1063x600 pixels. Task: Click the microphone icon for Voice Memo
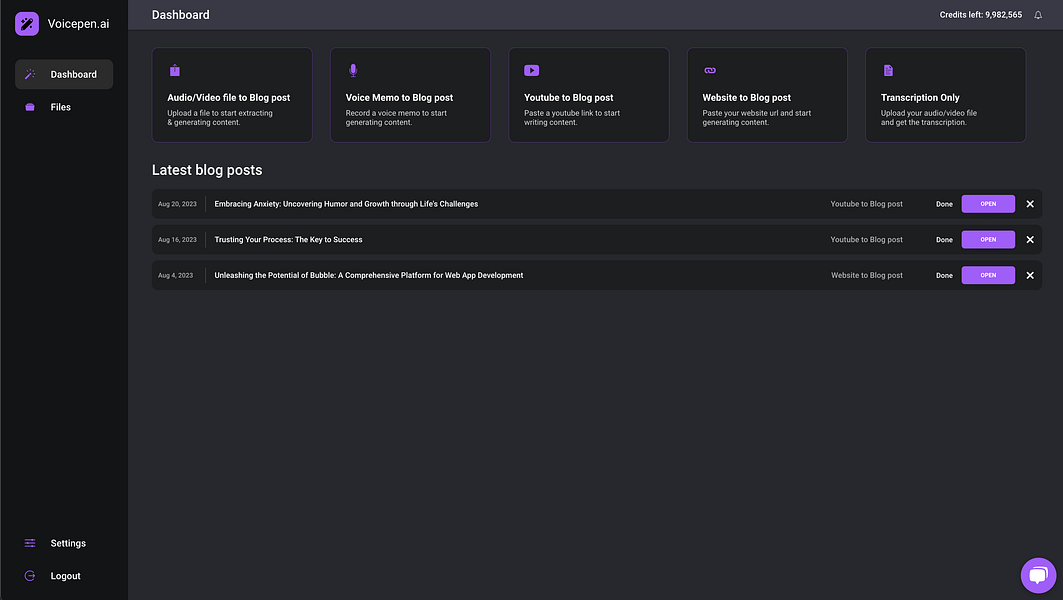click(353, 70)
